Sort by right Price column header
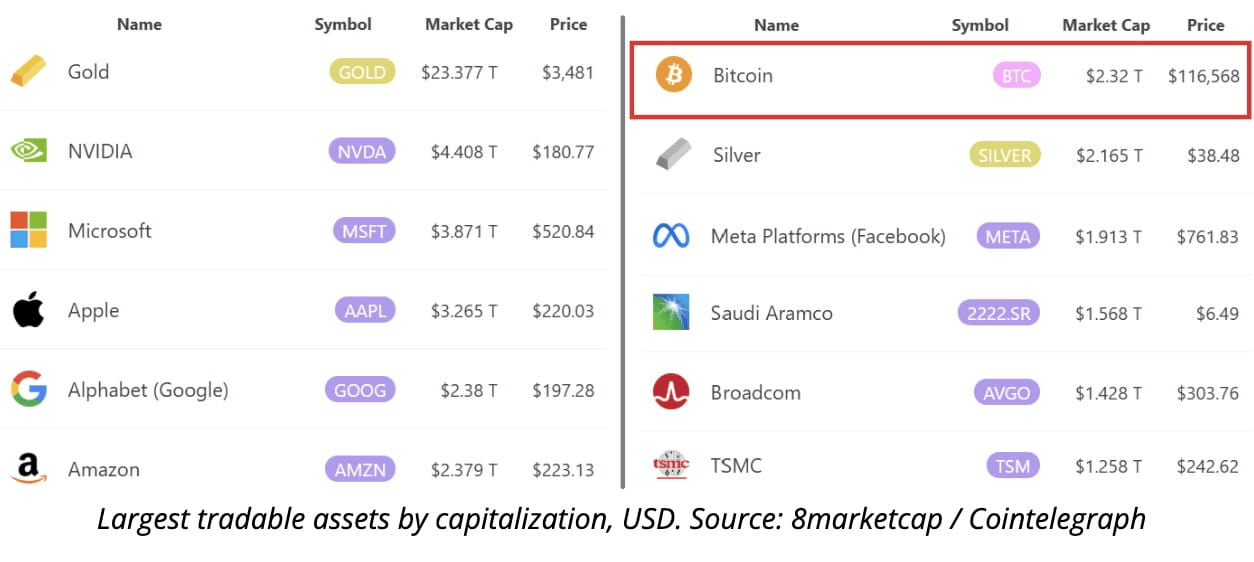The height and width of the screenshot is (562, 1254). pyautogui.click(x=1205, y=26)
